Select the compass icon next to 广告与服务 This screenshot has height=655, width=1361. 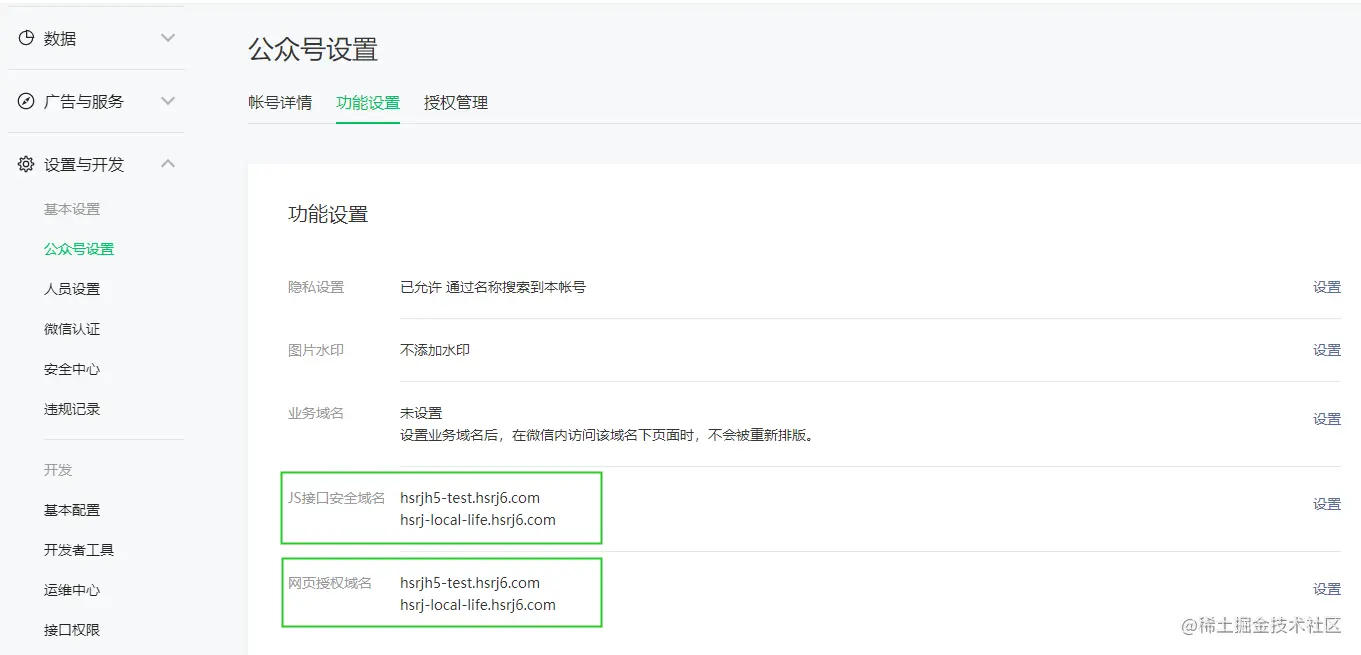coord(25,100)
